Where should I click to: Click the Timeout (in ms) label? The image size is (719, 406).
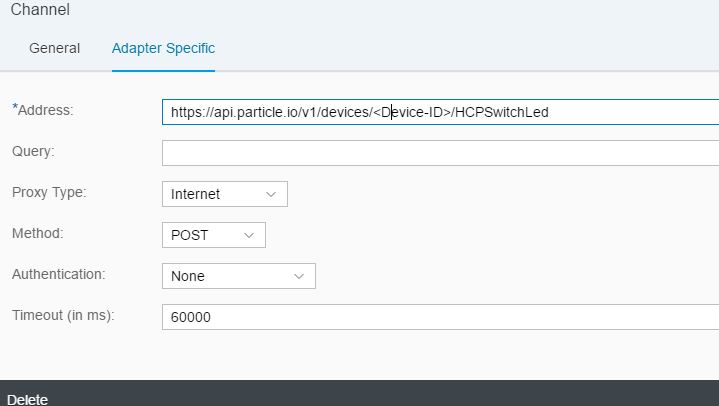click(x=63, y=315)
